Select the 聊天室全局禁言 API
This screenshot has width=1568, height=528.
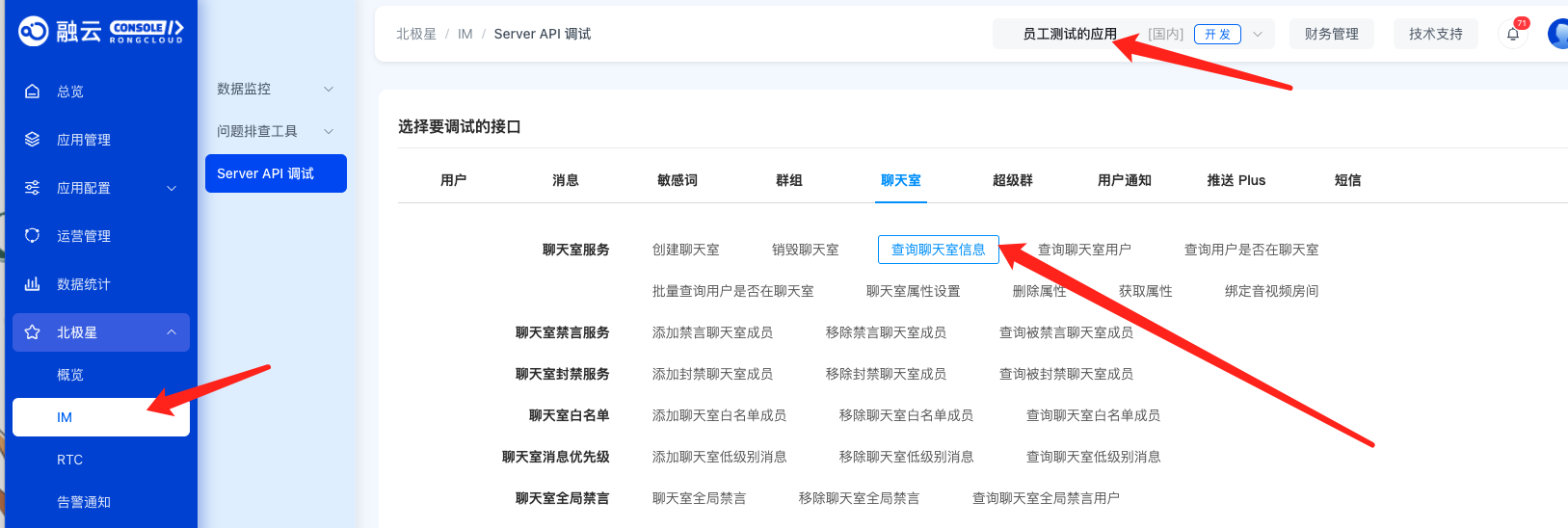(700, 498)
